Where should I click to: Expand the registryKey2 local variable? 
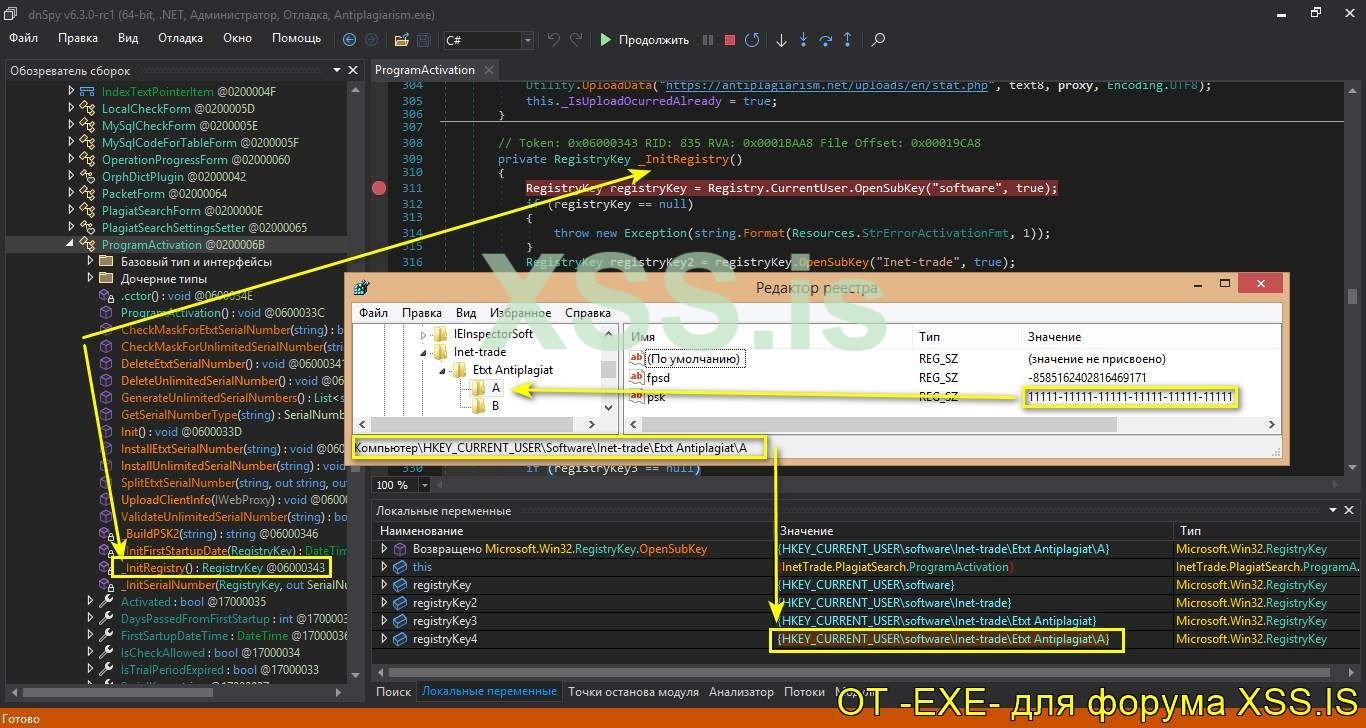(x=384, y=603)
